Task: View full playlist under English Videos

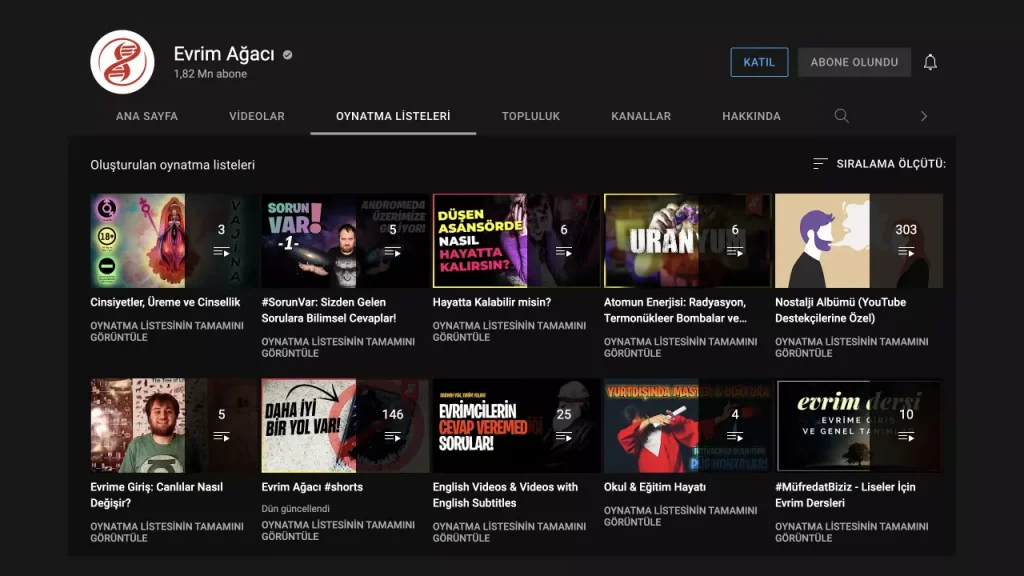Action: pos(509,532)
